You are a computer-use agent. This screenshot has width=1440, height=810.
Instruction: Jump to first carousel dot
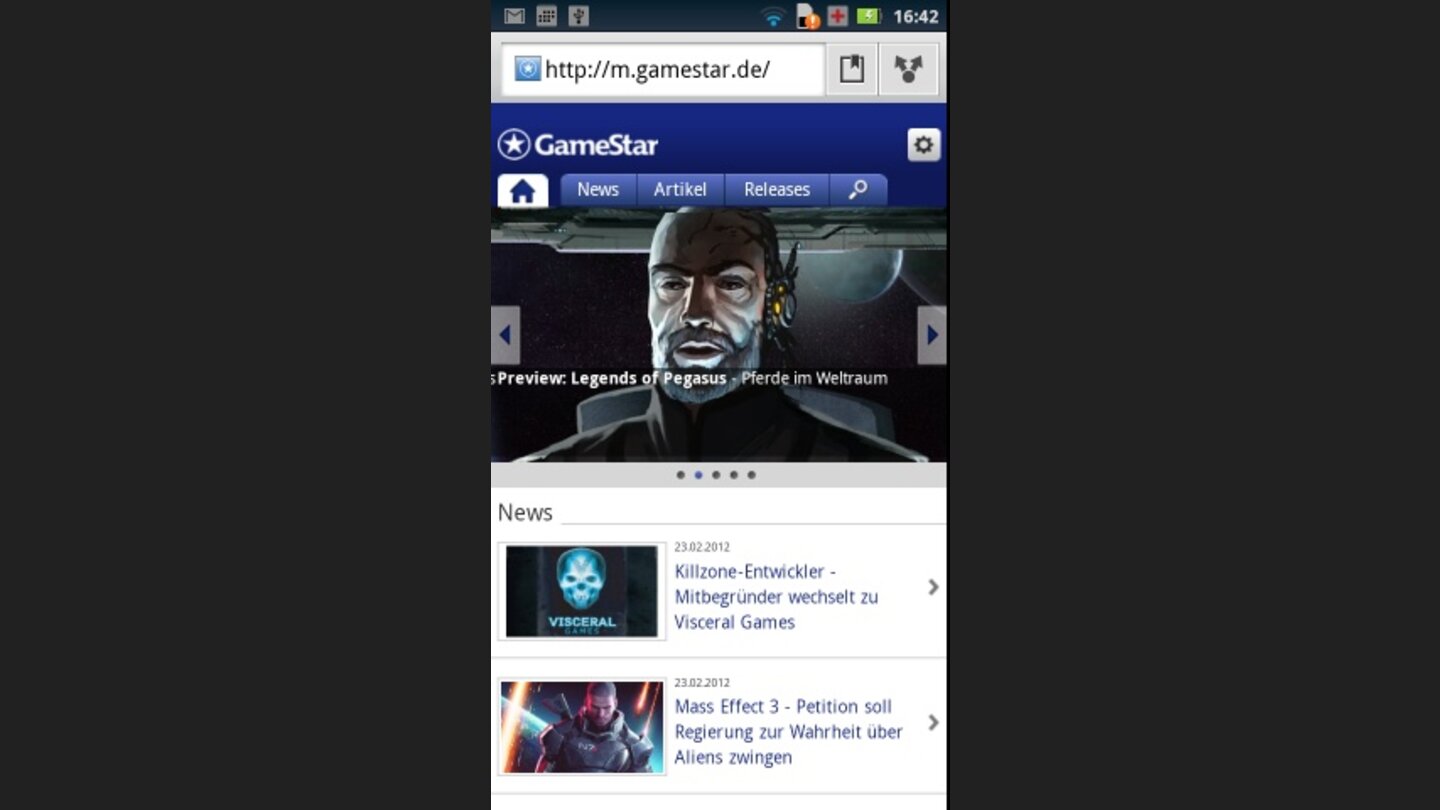pyautogui.click(x=681, y=475)
